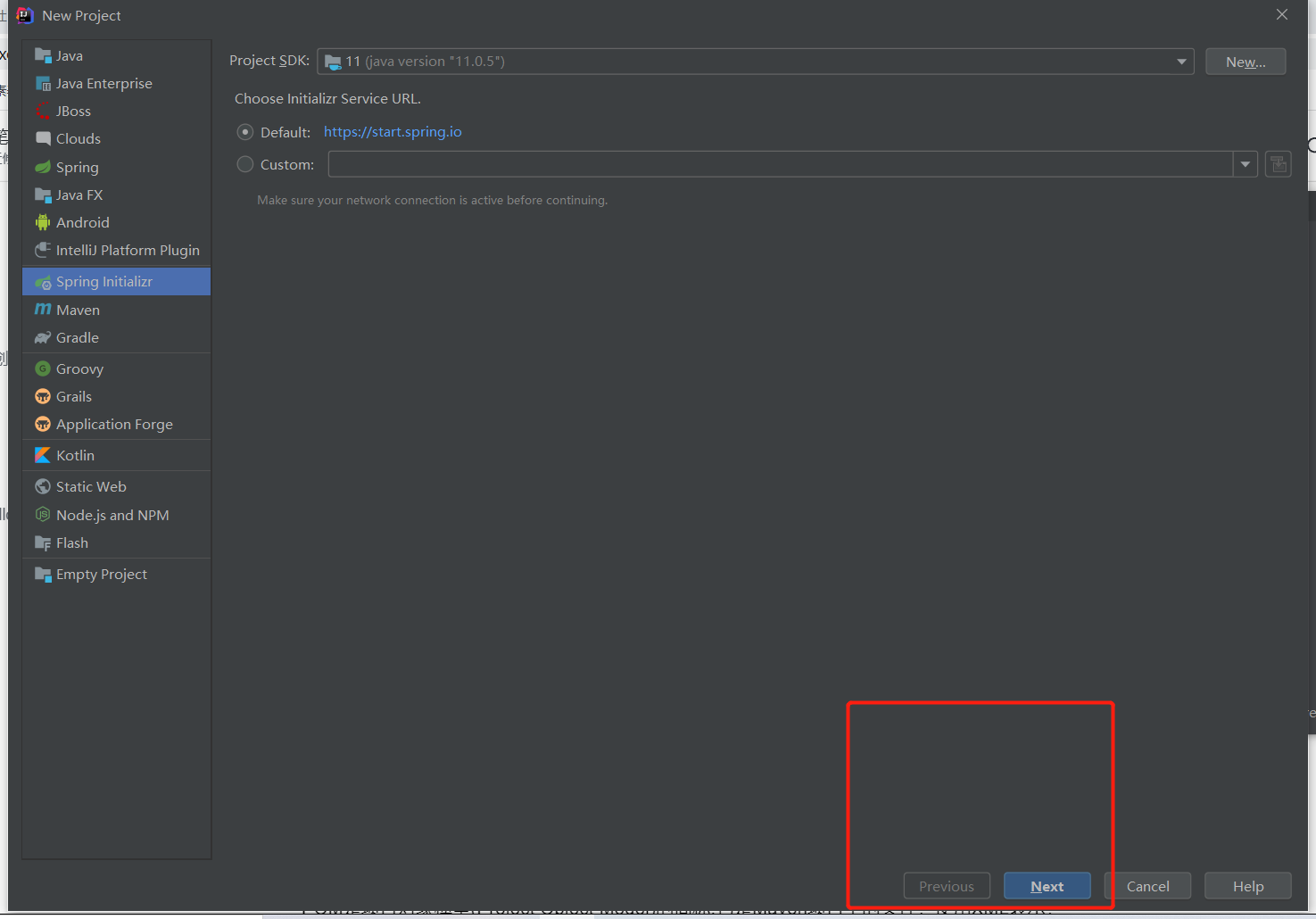This screenshot has width=1316, height=919.
Task: Click the Static Web globe icon
Action: 43,486
